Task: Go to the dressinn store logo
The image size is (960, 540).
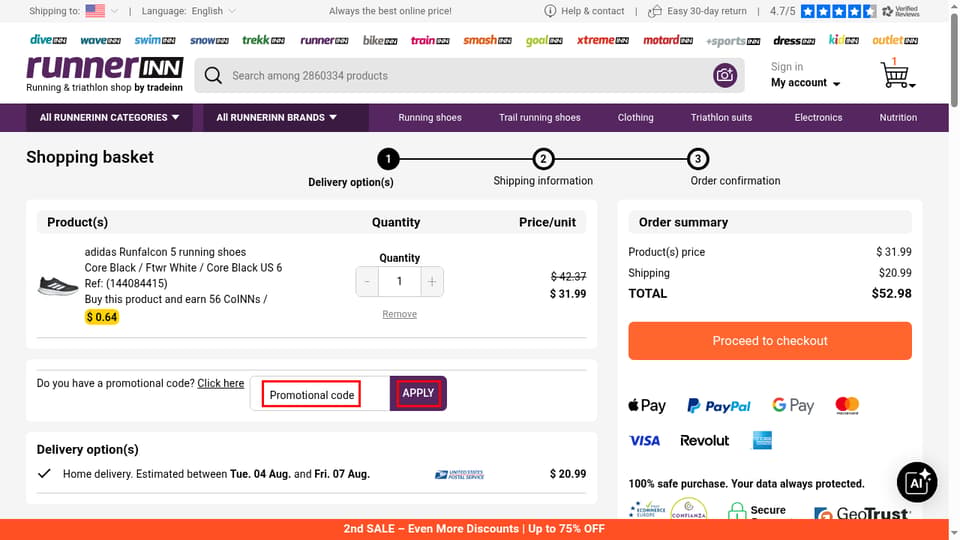Action: (794, 40)
